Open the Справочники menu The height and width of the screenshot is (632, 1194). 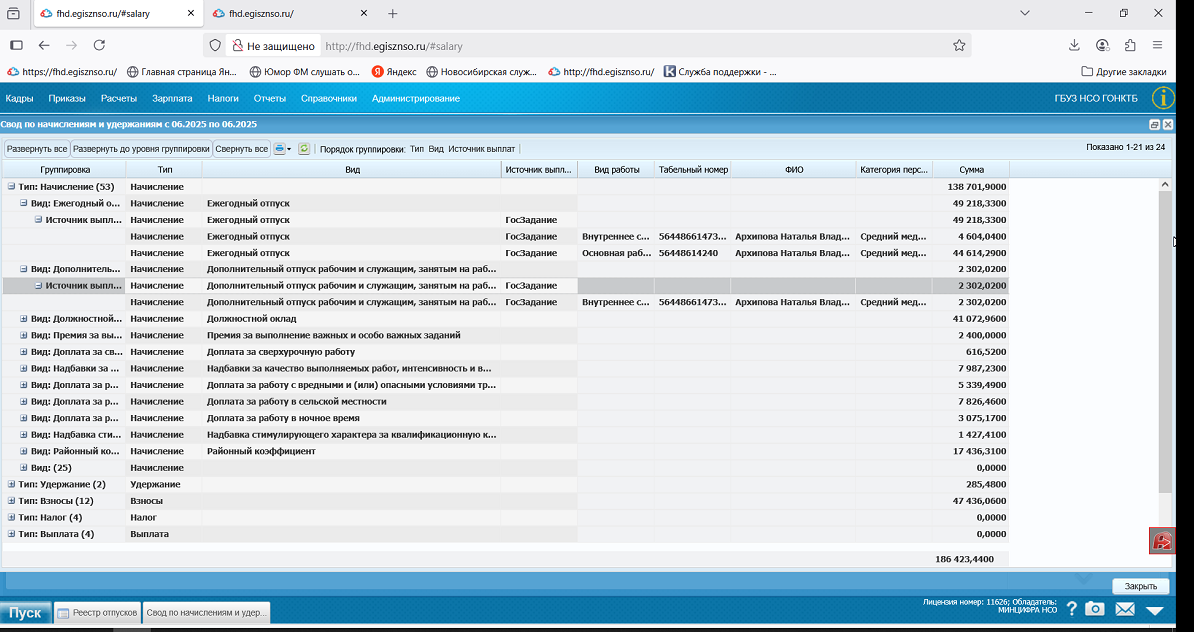coord(329,98)
